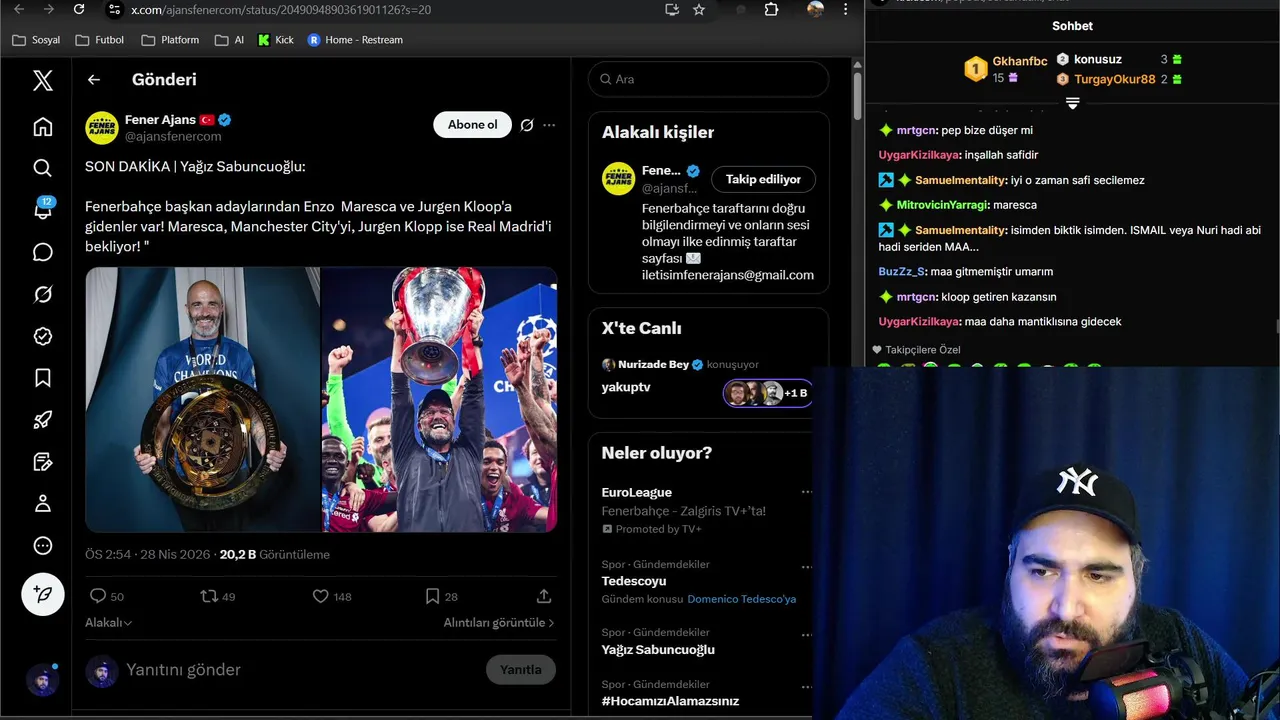Open Sosyal bookmarks folder
Screen dimensions: 1280x720
(x=36, y=40)
